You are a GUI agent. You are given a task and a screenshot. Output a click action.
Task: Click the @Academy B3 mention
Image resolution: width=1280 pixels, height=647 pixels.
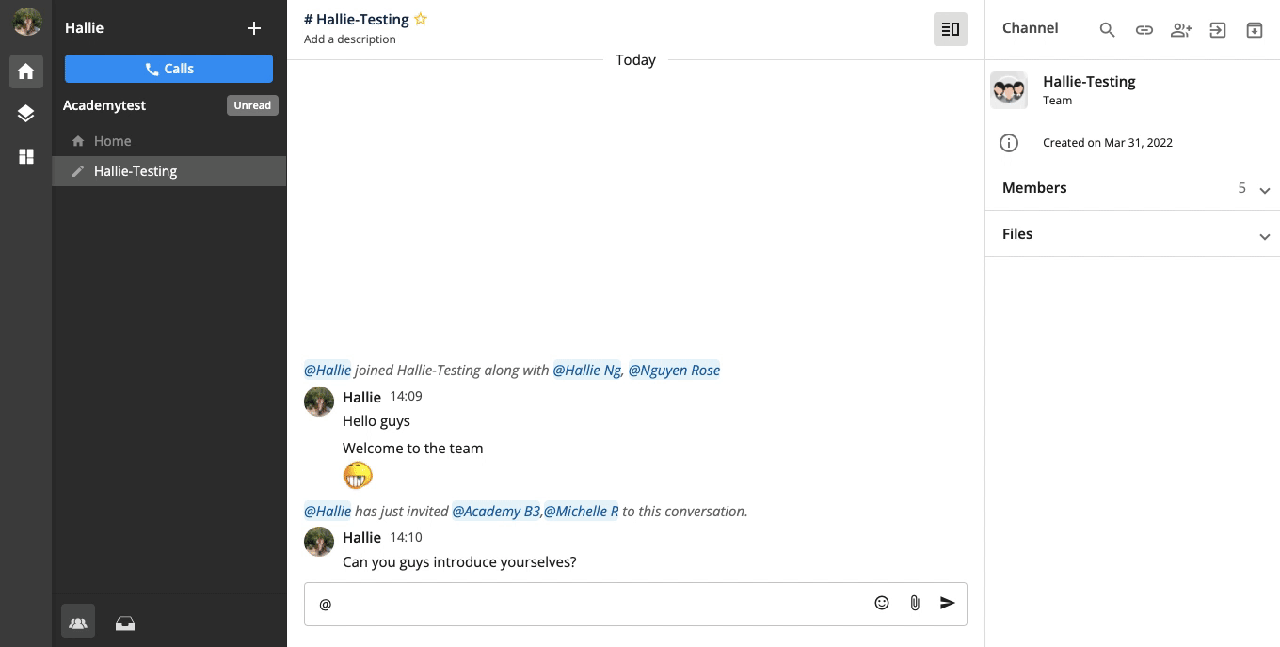(496, 511)
